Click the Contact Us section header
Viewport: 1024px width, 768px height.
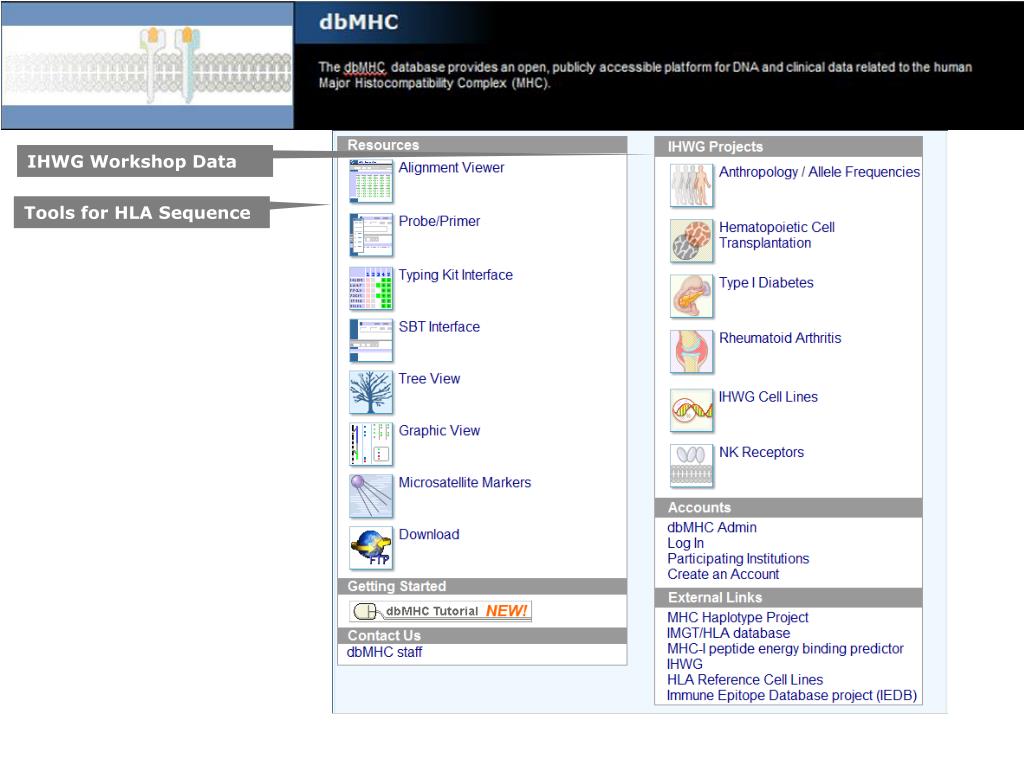(x=483, y=635)
